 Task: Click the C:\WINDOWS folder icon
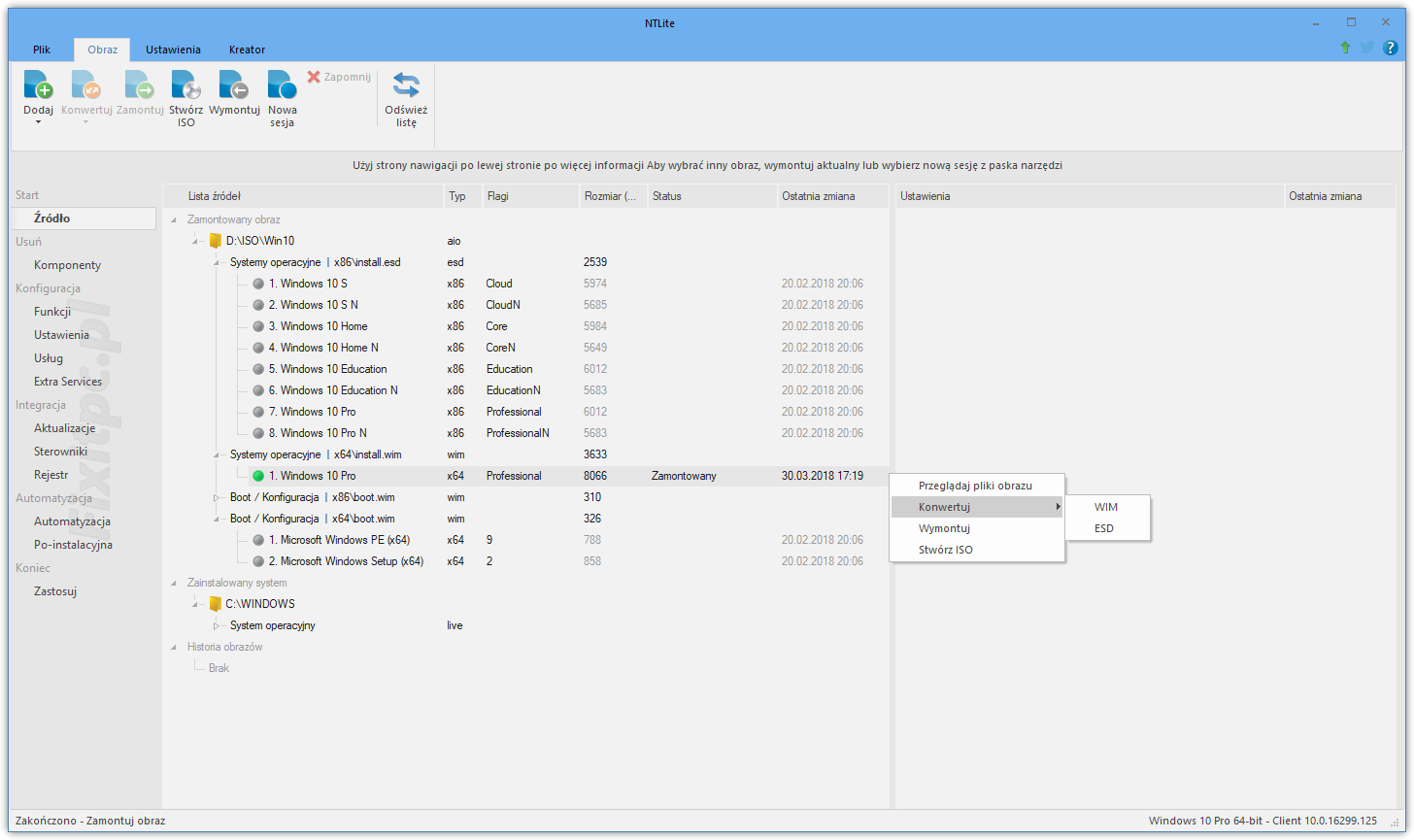tap(216, 604)
